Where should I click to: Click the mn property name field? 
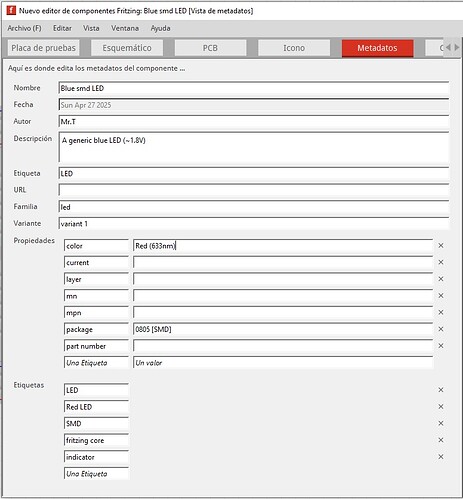point(96,296)
